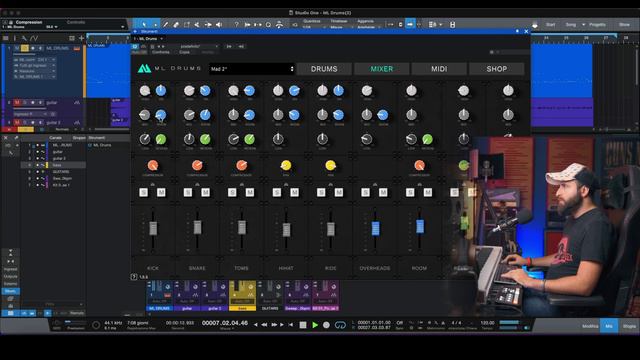Expand the ML DRUMS track first inspector dropdown
The height and width of the screenshot is (360, 640).
point(53,60)
